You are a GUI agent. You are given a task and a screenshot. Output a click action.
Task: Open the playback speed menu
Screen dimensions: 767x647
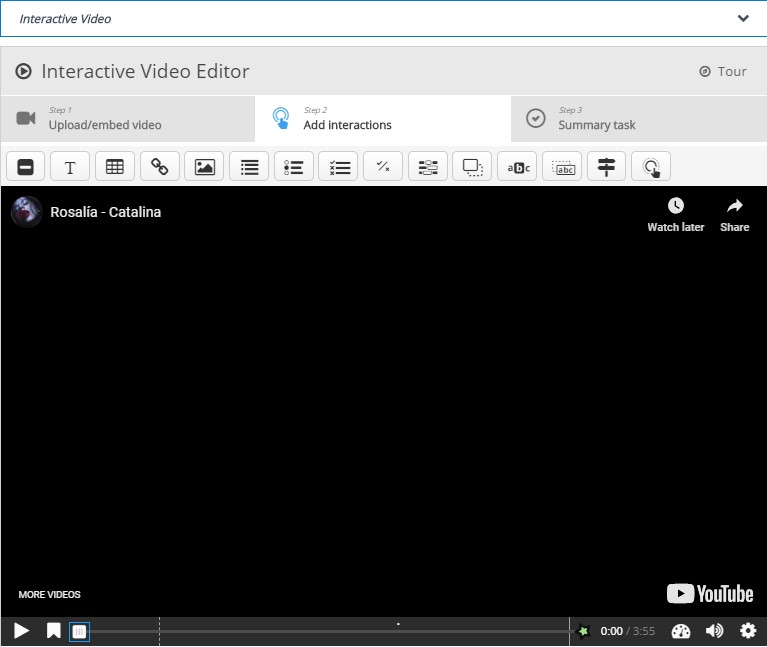point(681,631)
